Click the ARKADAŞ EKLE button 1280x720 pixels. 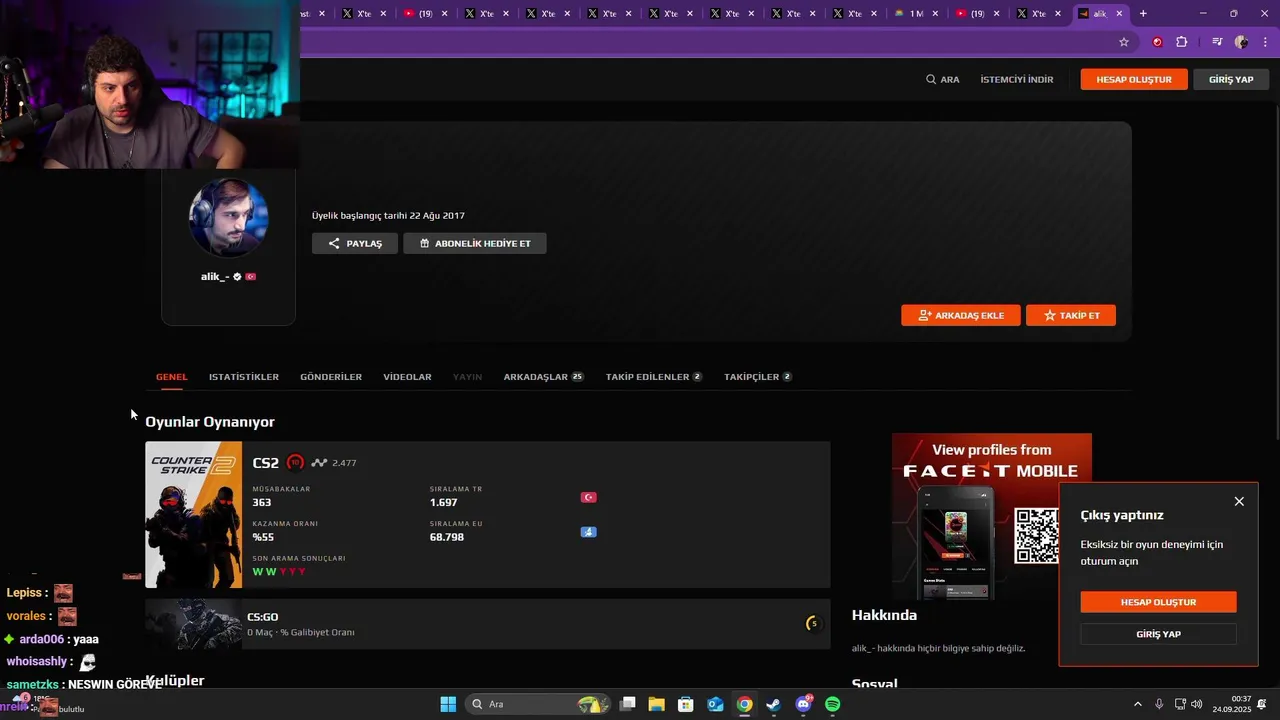point(961,315)
